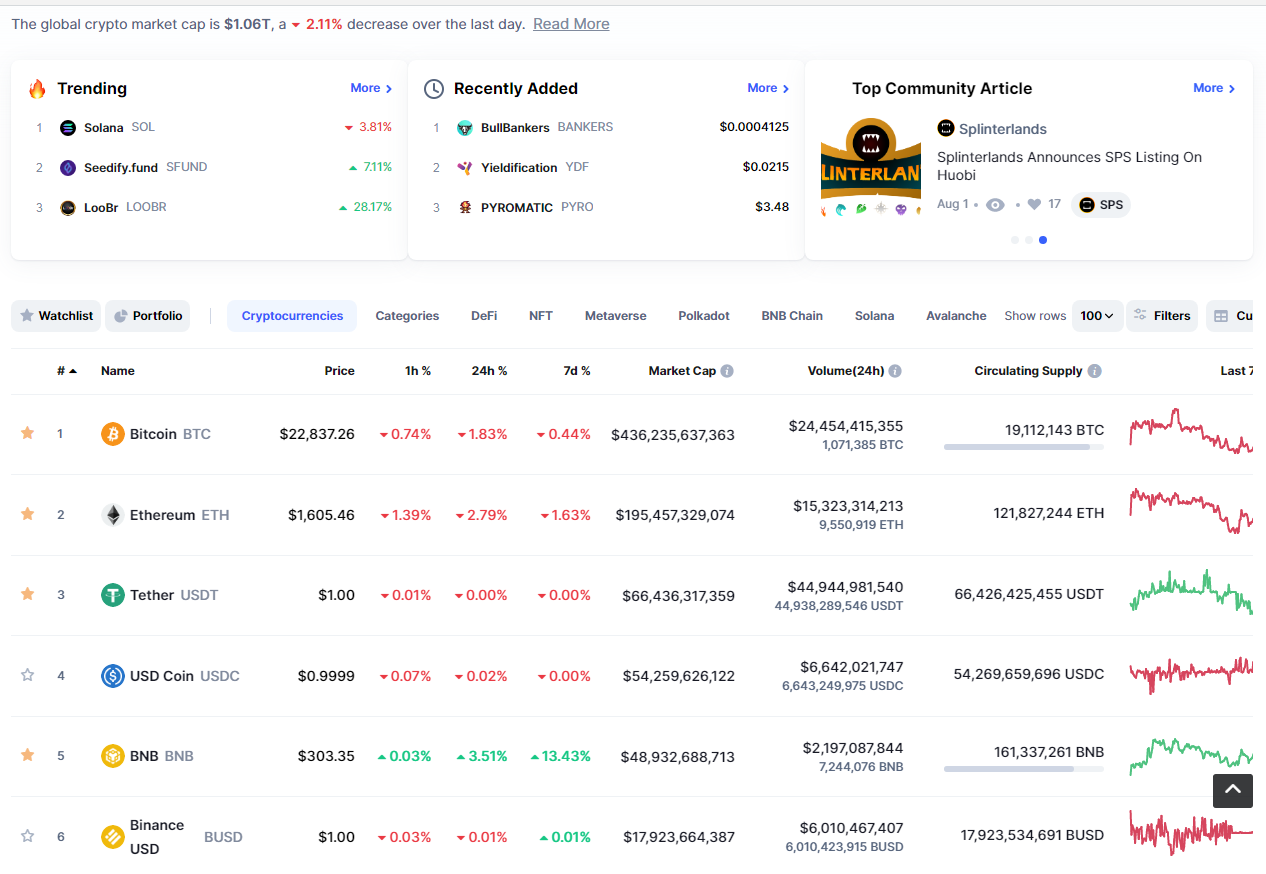
Task: Select the Categories tab
Action: pyautogui.click(x=407, y=316)
